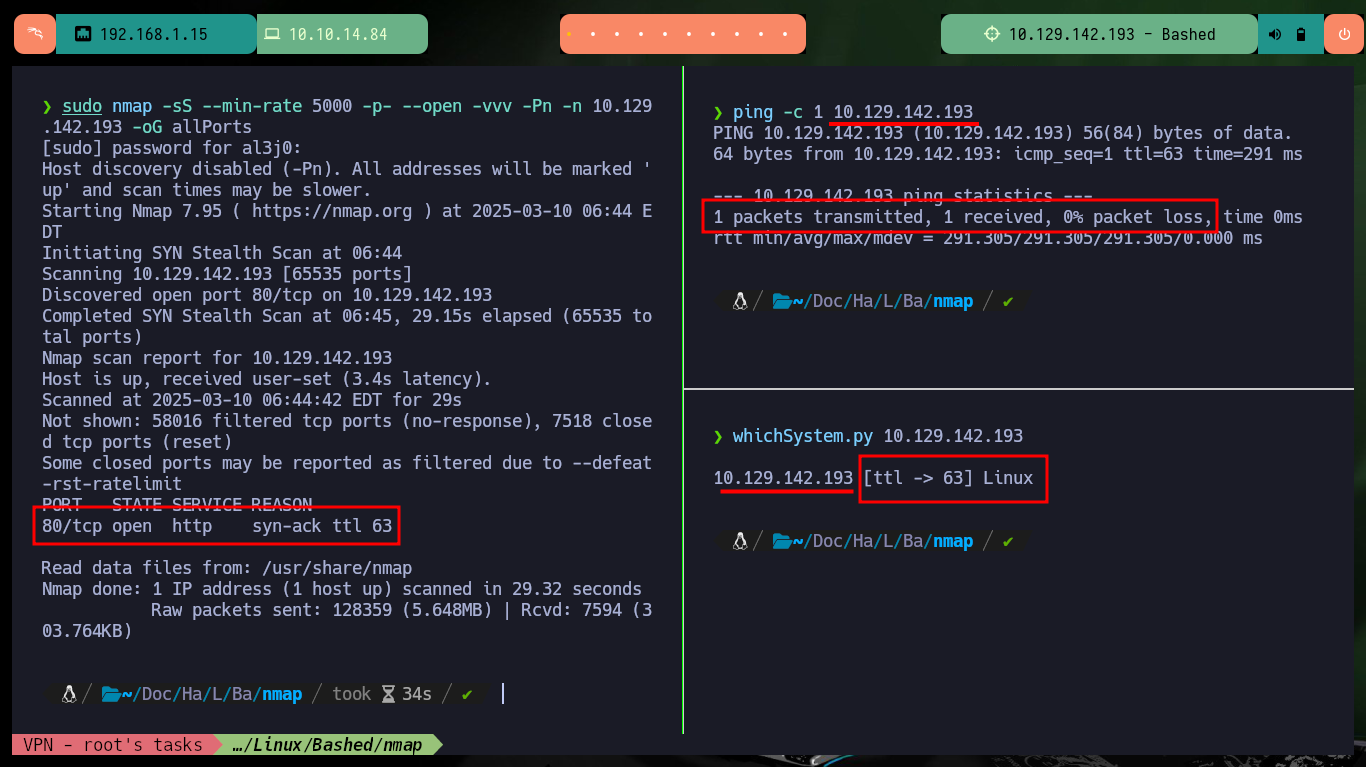Click the Tux icon in the whichSystem pane prompt
Screen dimensions: 1366x767
click(740, 540)
